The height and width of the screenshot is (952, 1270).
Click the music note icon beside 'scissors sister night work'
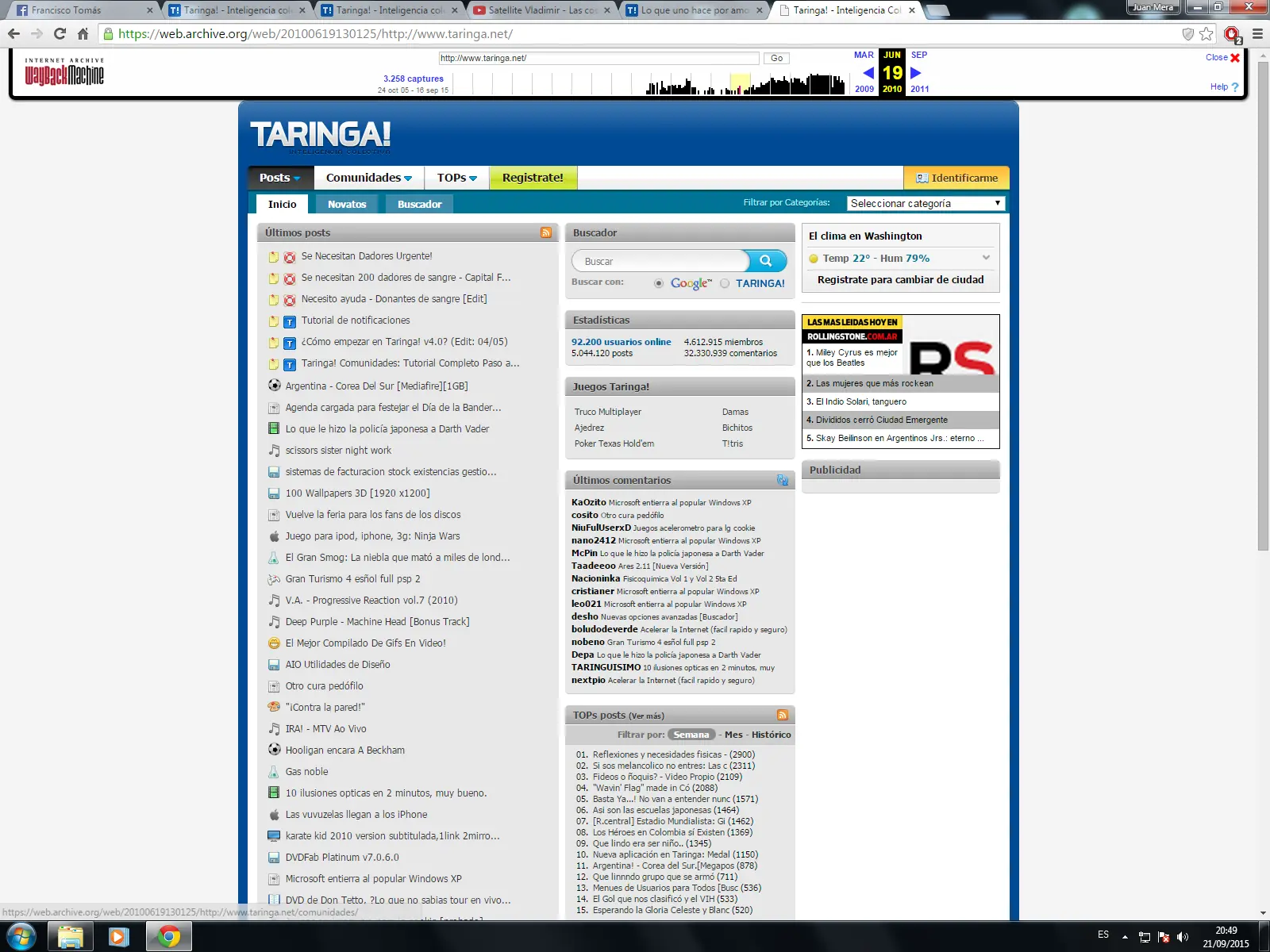click(x=274, y=450)
